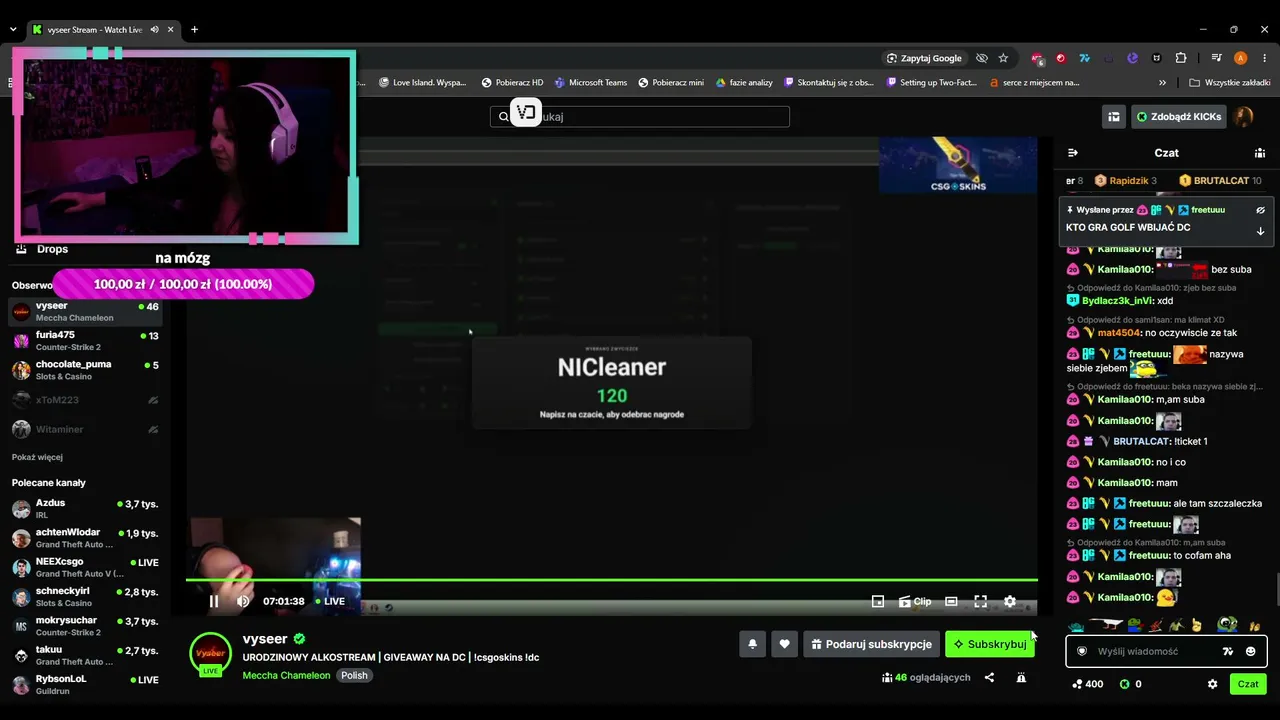The height and width of the screenshot is (720, 1280).
Task: Bookmark this page with star icon
Action: click(1003, 58)
